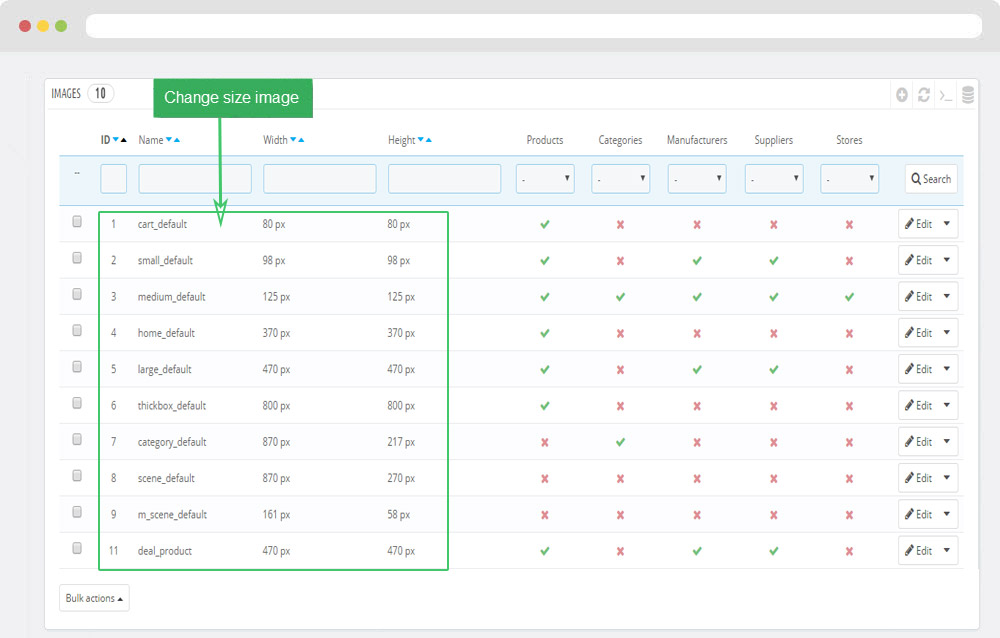1000x638 pixels.
Task: Expand Edit options arrow for deal_product
Action: click(947, 551)
